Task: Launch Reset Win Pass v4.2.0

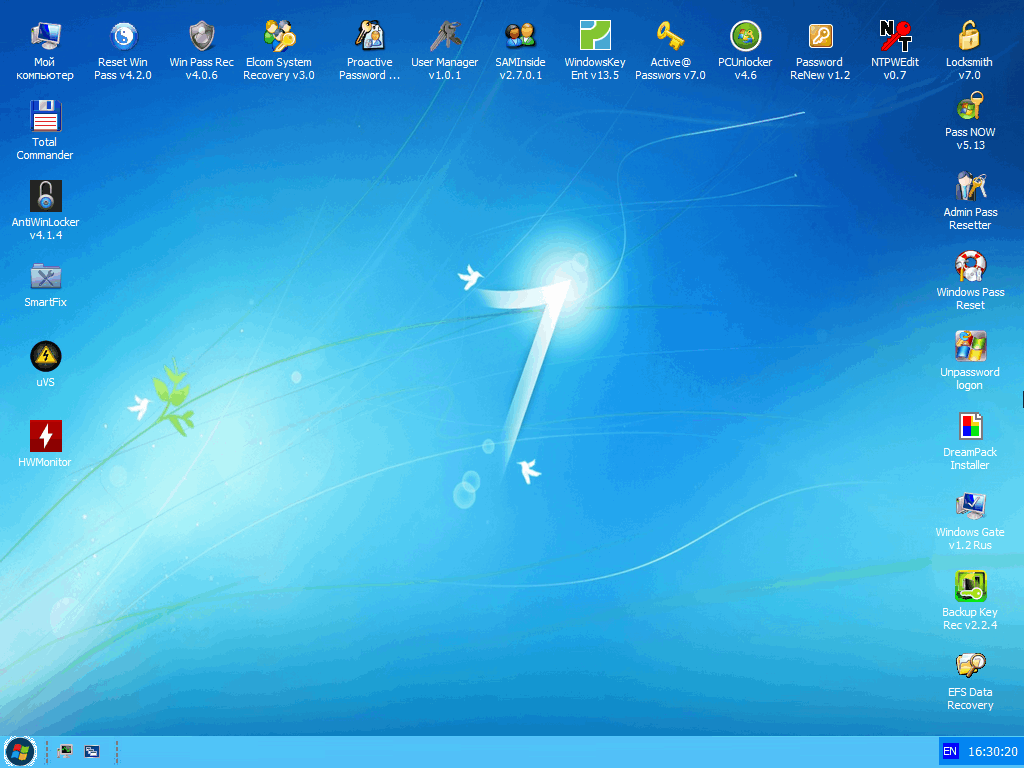Action: pos(123,37)
